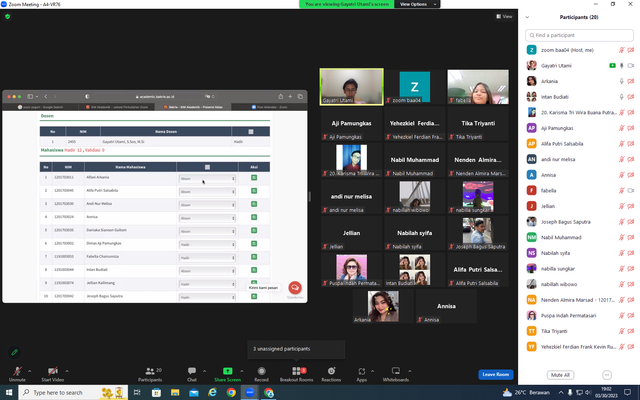
Task: Click fabella's muted mic icon in participants list
Action: click(x=621, y=191)
